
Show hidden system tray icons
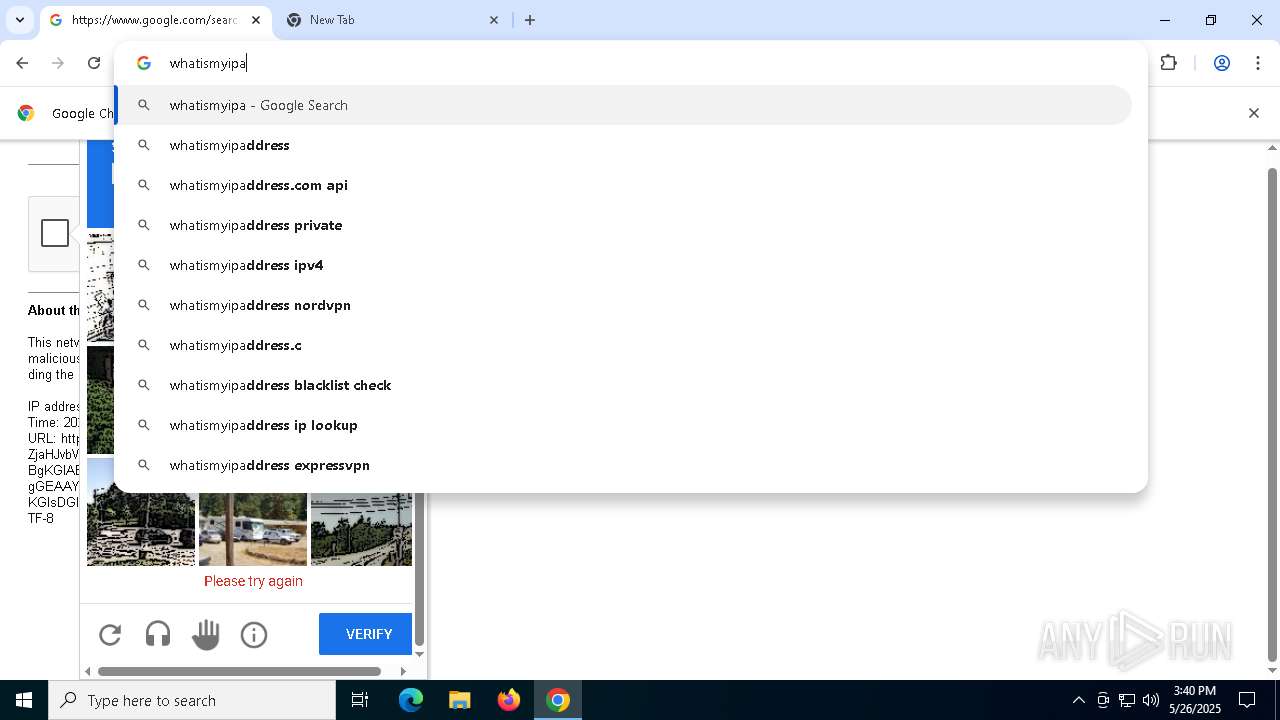point(1078,700)
